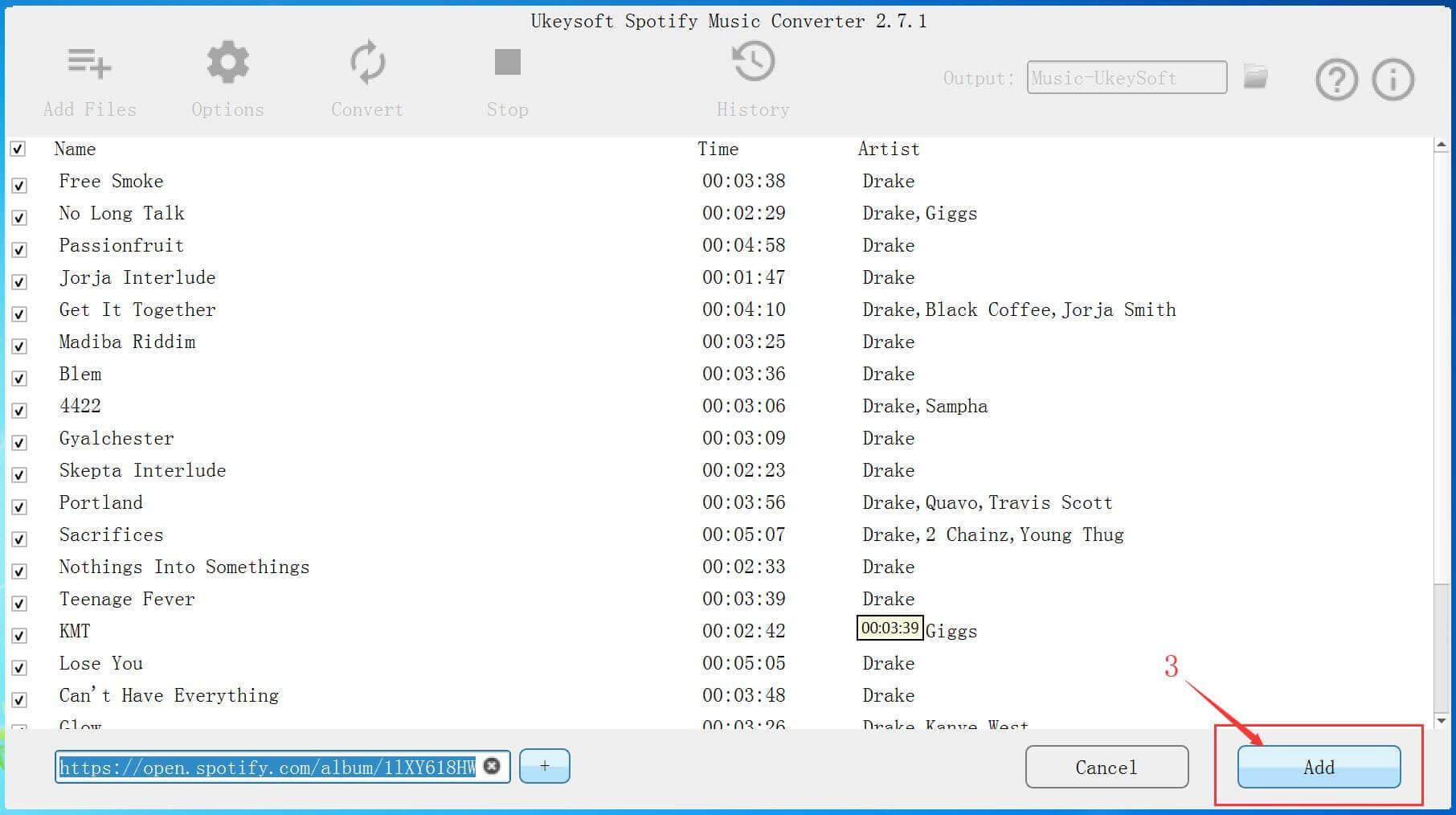1456x815 pixels.
Task: Open the Options gear icon
Action: (227, 63)
